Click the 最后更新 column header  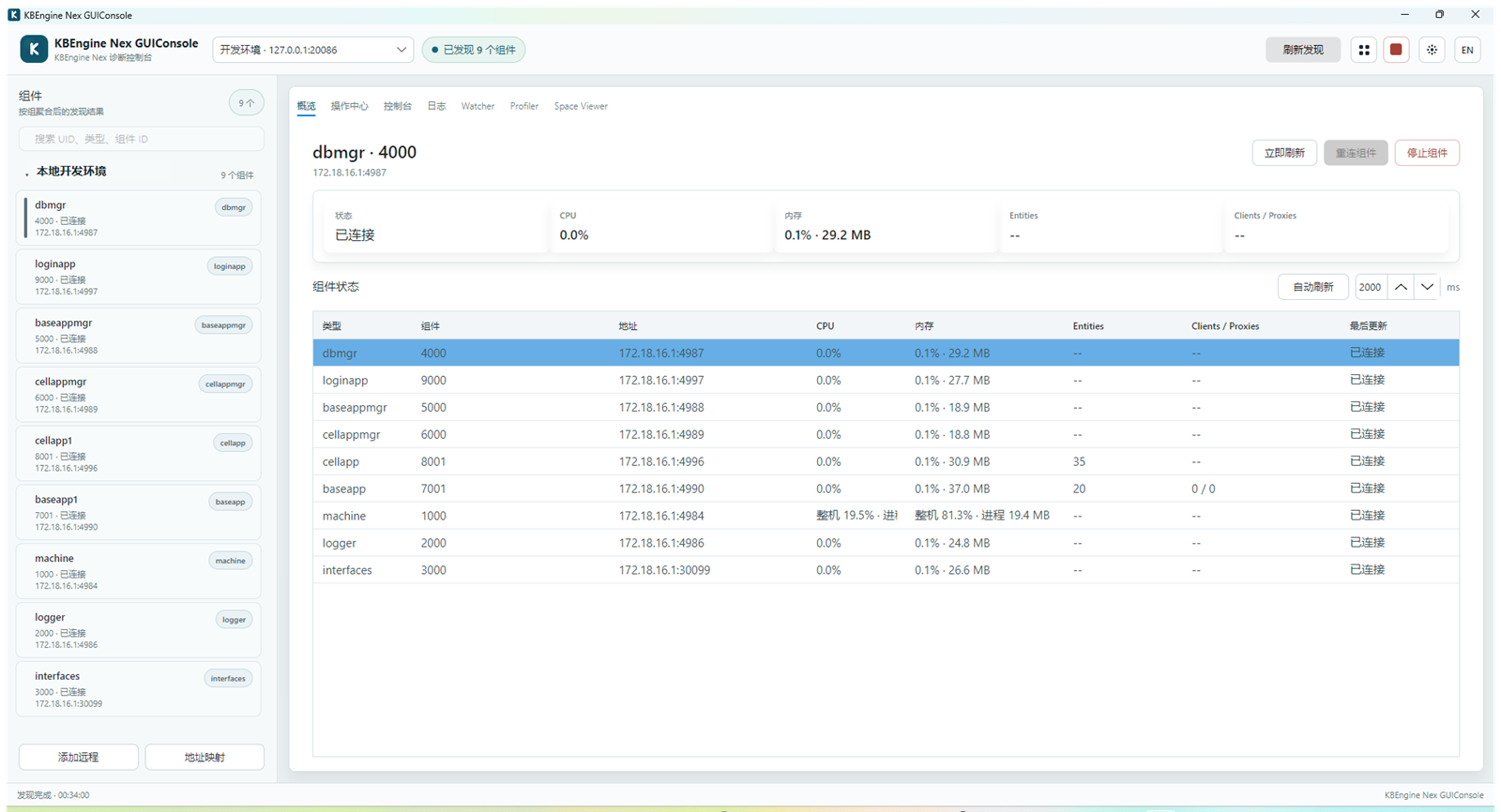pos(1368,326)
